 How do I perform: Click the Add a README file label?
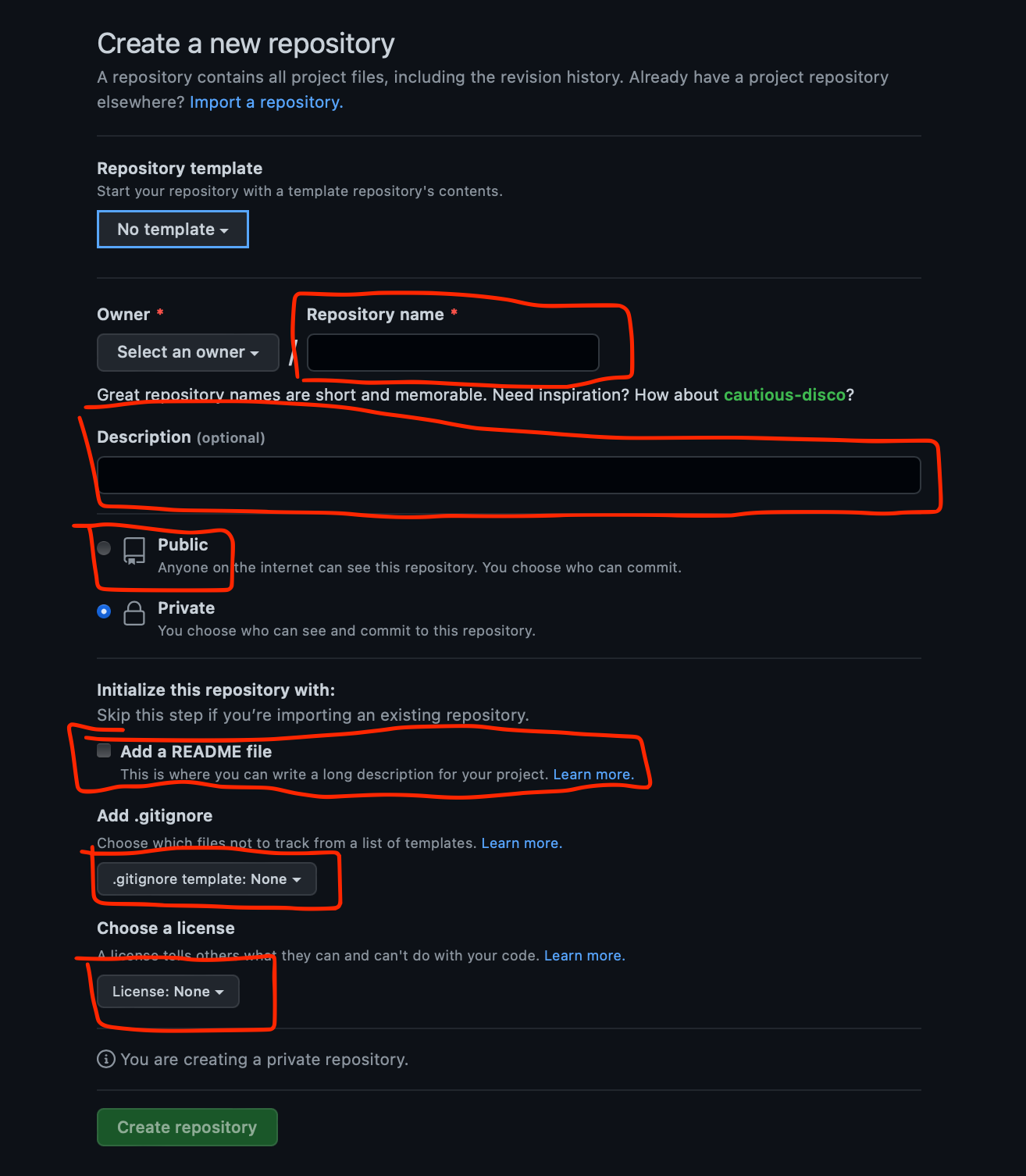196,751
